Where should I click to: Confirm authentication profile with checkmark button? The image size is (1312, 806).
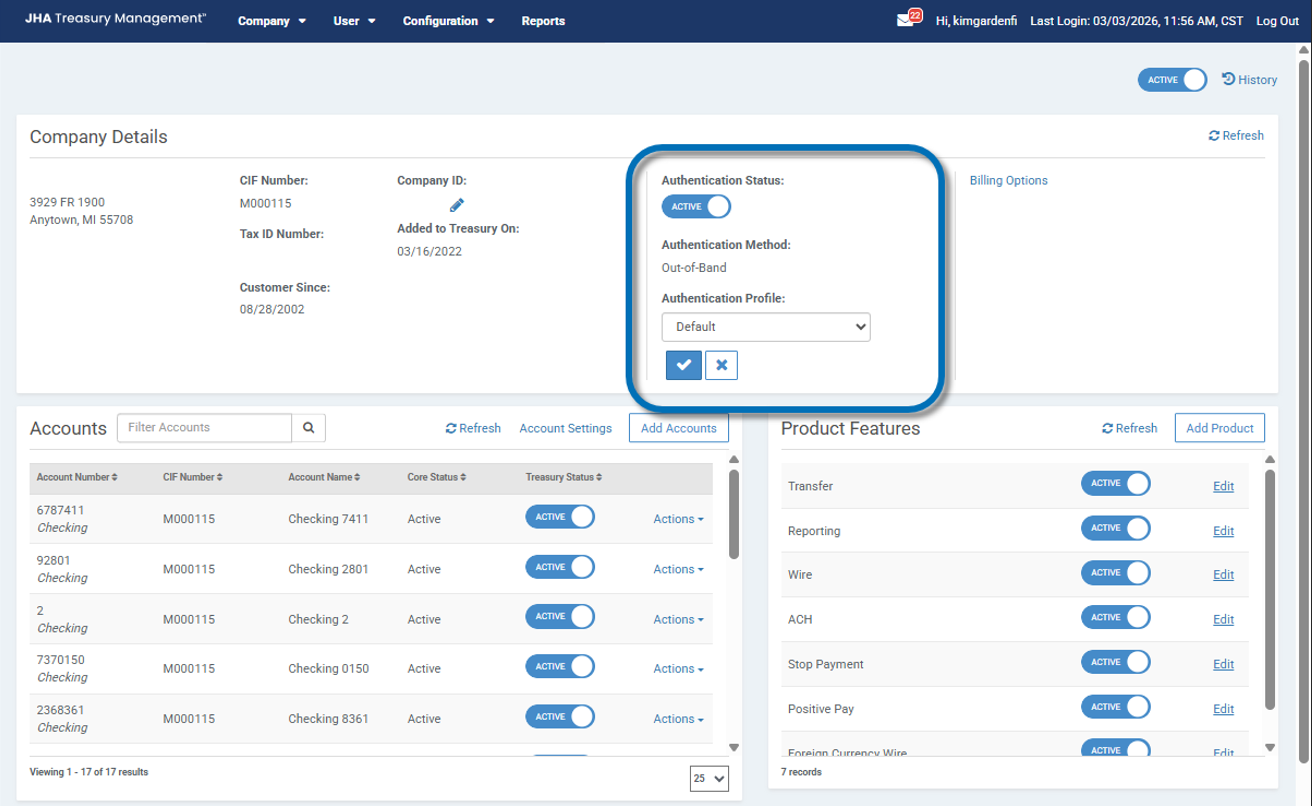pos(684,365)
